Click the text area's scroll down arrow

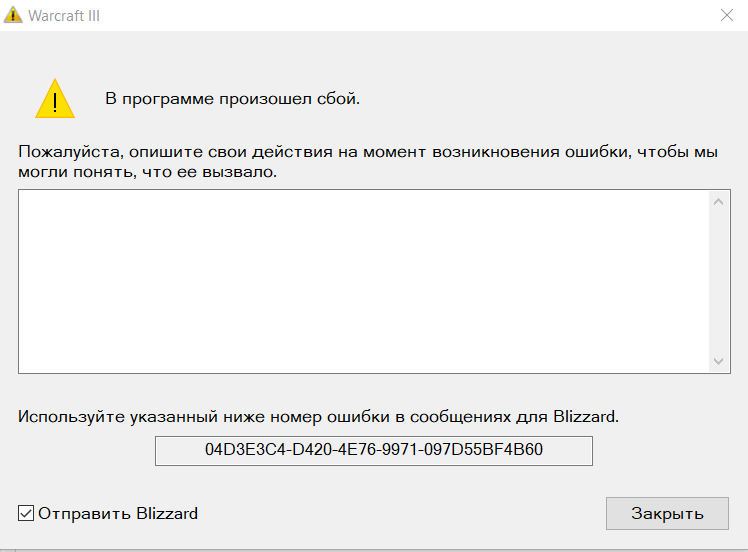click(718, 360)
